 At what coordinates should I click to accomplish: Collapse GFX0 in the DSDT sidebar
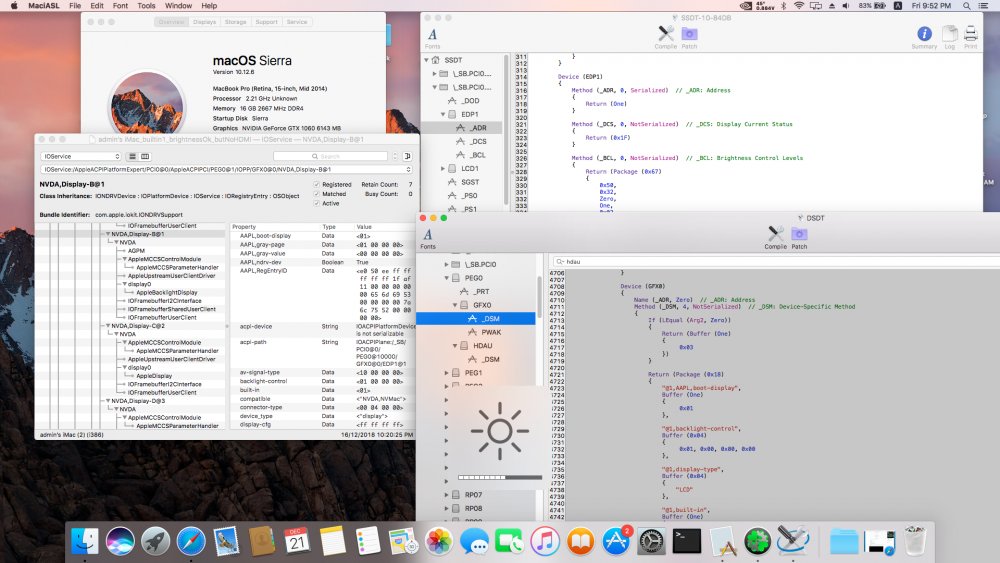pos(455,305)
